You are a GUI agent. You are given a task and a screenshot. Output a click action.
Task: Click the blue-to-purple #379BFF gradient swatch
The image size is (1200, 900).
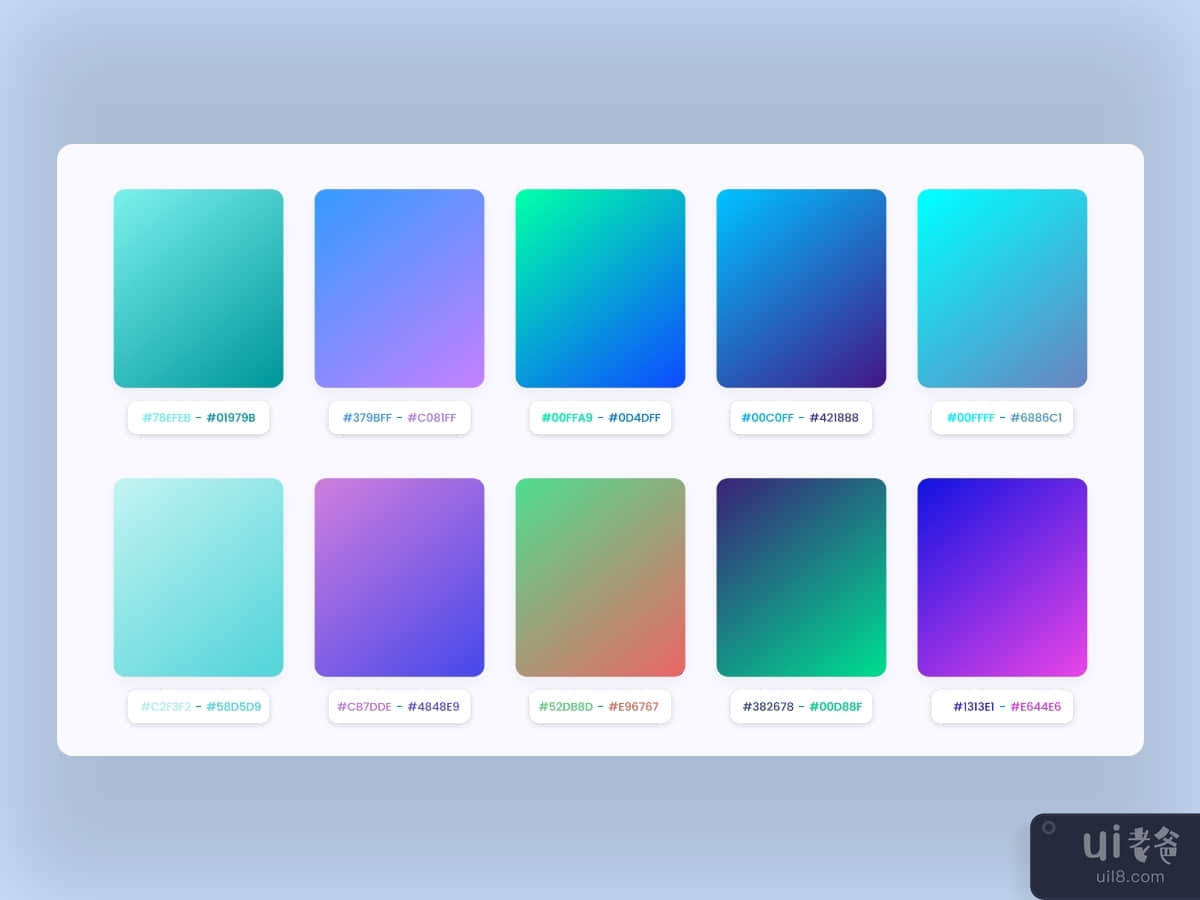pos(399,288)
